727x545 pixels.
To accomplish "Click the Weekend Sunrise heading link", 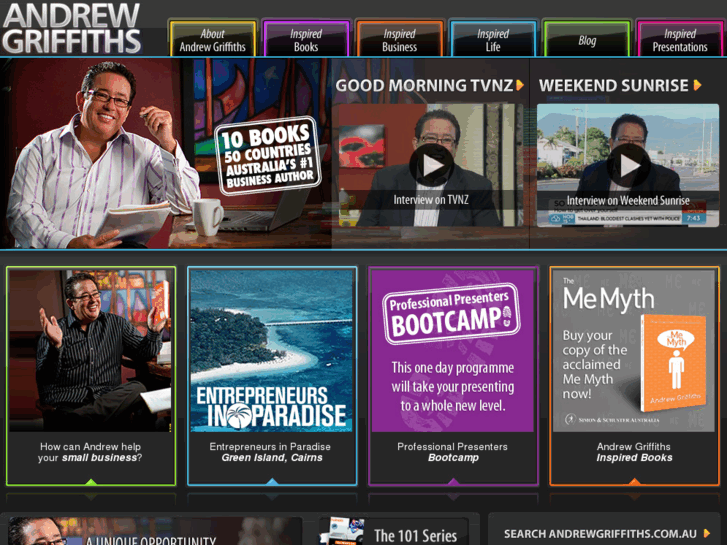I will click(x=613, y=85).
